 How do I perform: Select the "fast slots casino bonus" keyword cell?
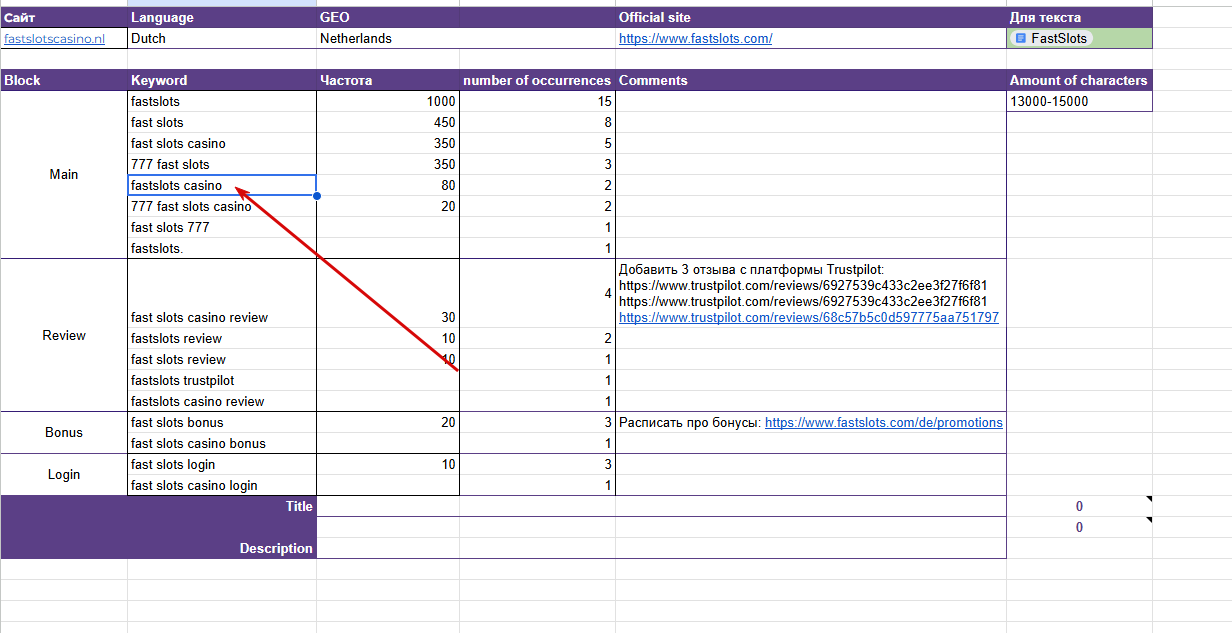pos(222,443)
